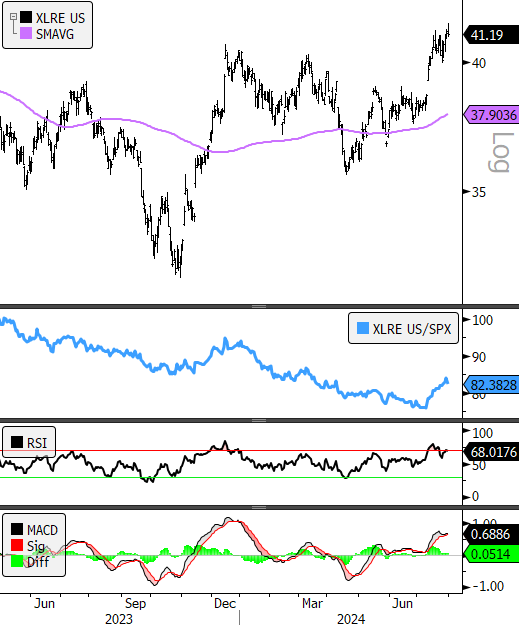Click the 82.3828 relative strength value label

491,385
